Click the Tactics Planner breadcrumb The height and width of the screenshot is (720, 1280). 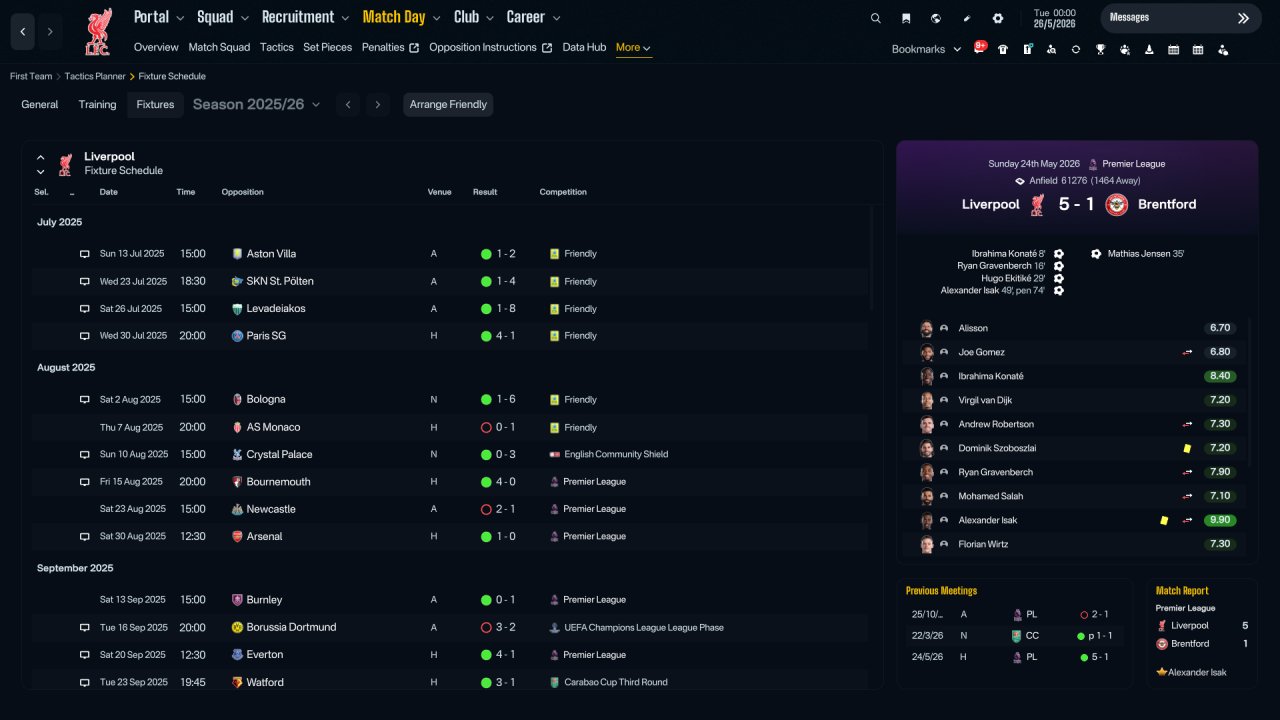pos(95,76)
